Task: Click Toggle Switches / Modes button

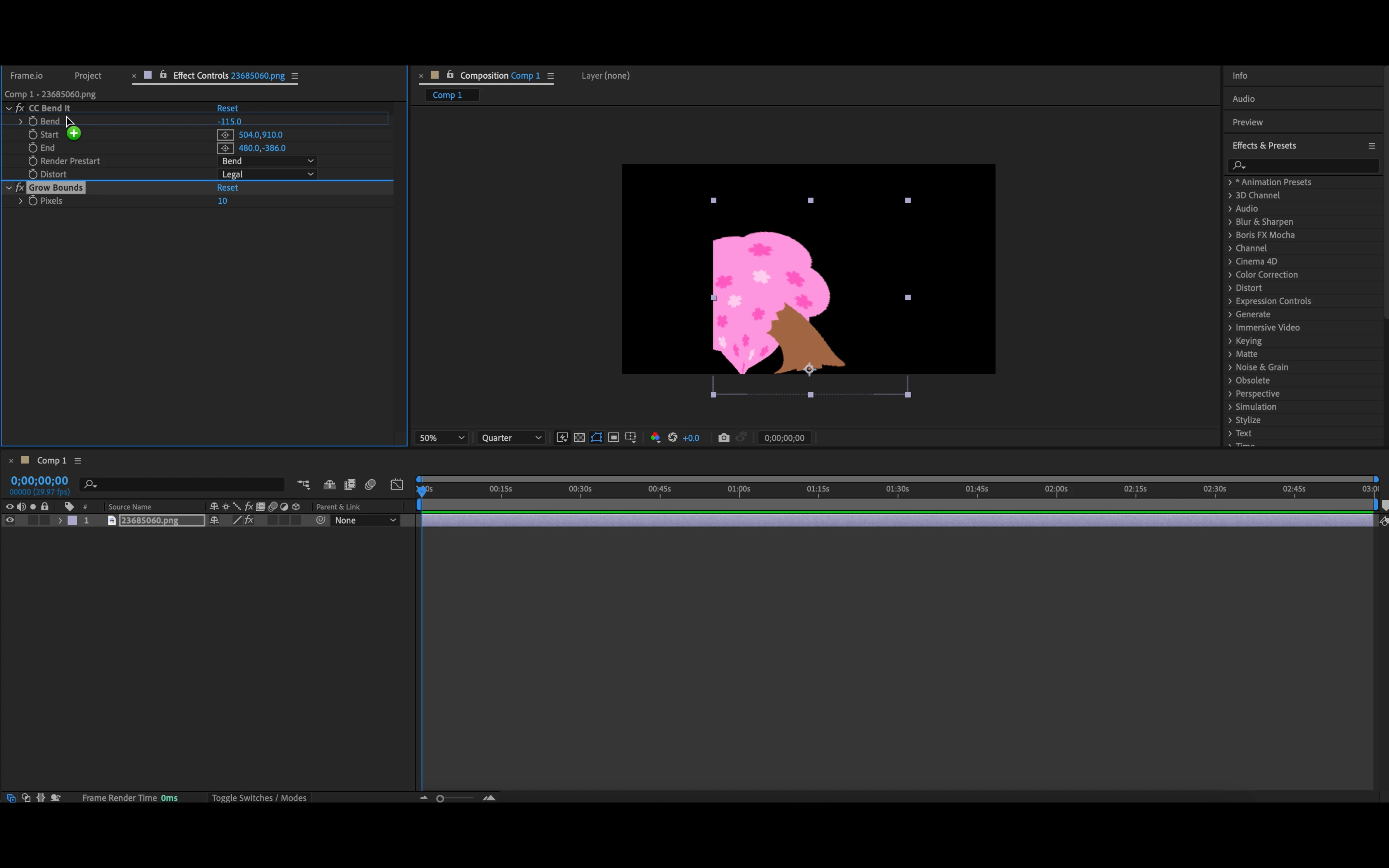Action: 259,798
